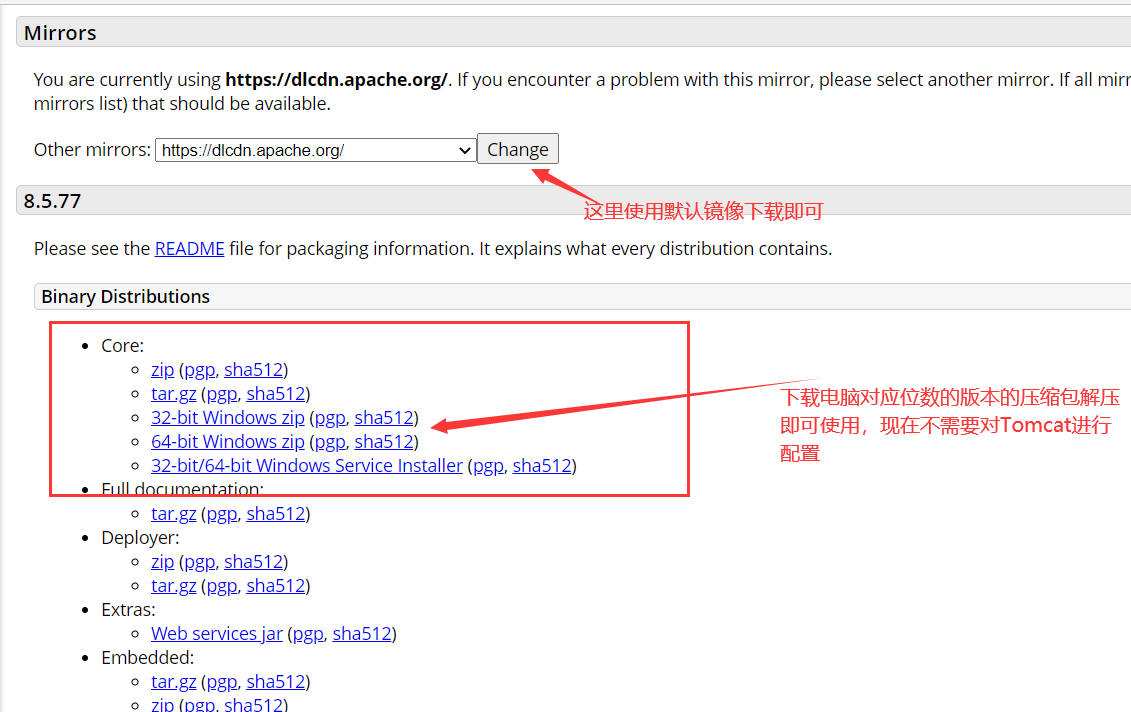Download the Deployer zip

pyautogui.click(x=162, y=562)
